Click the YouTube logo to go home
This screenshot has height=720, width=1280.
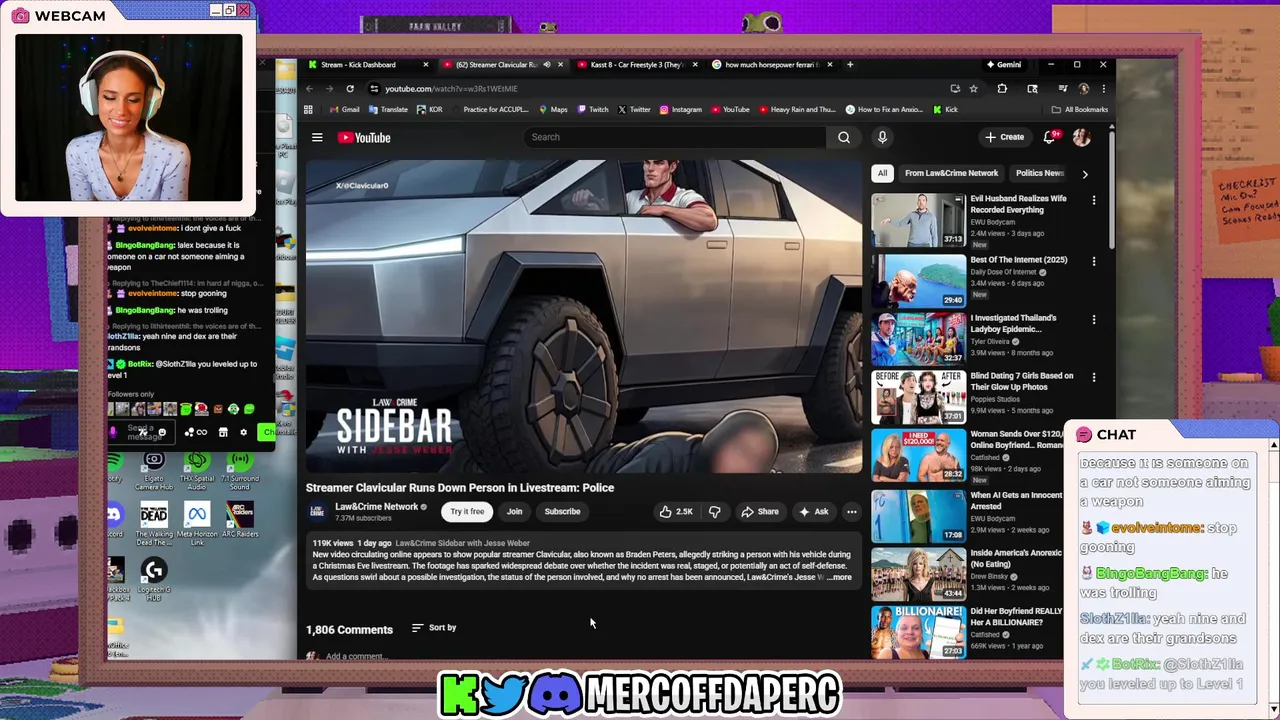(364, 137)
